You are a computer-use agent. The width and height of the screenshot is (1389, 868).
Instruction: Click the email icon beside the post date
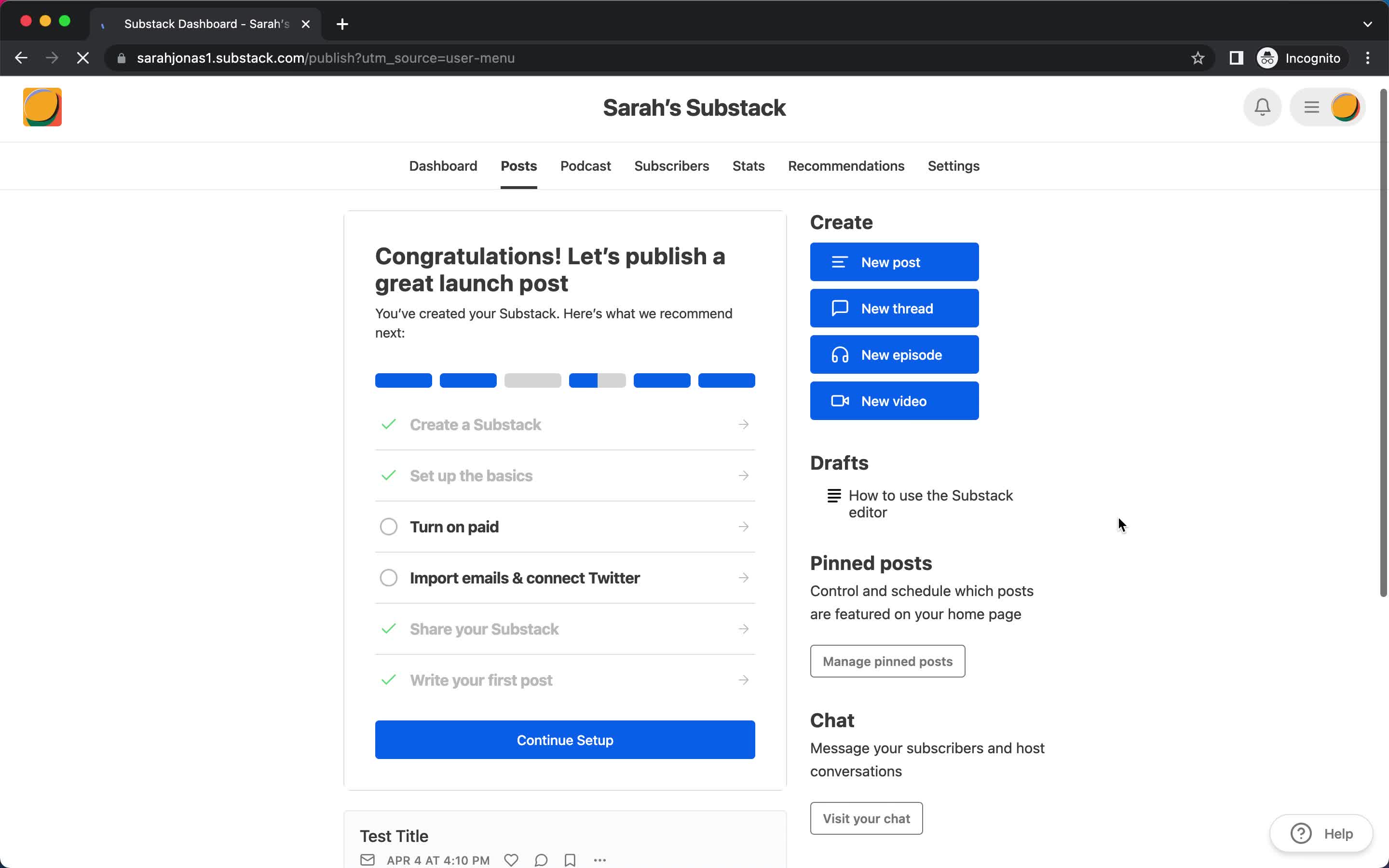[368, 860]
